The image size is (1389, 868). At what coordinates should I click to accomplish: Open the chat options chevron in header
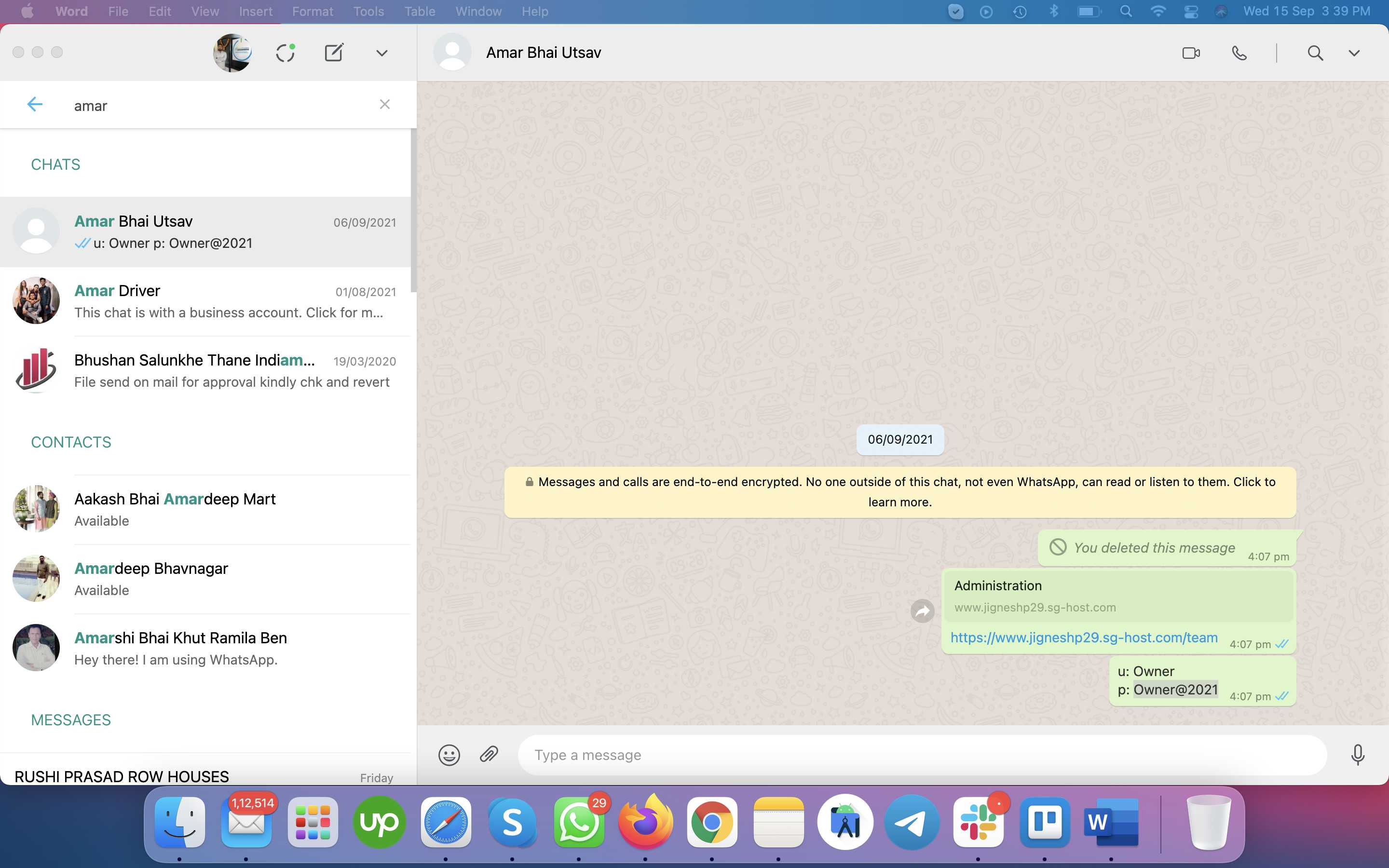click(x=1354, y=53)
